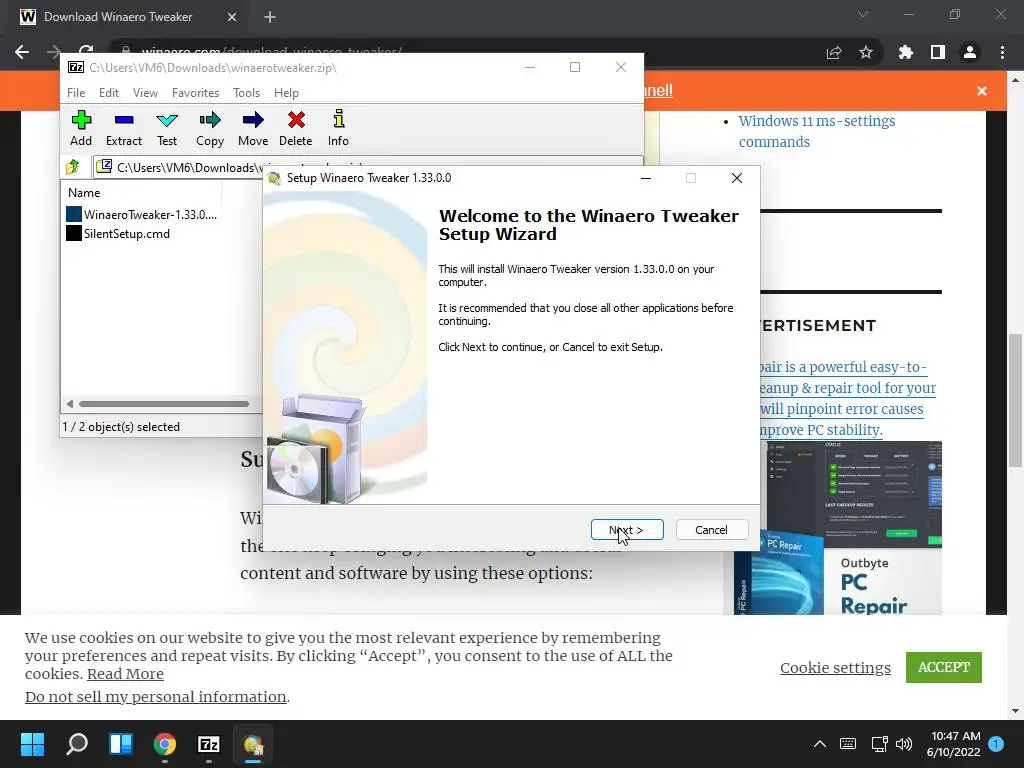Click the Info toolbar icon in 7-Zip
The image size is (1024, 768).
pos(338,129)
